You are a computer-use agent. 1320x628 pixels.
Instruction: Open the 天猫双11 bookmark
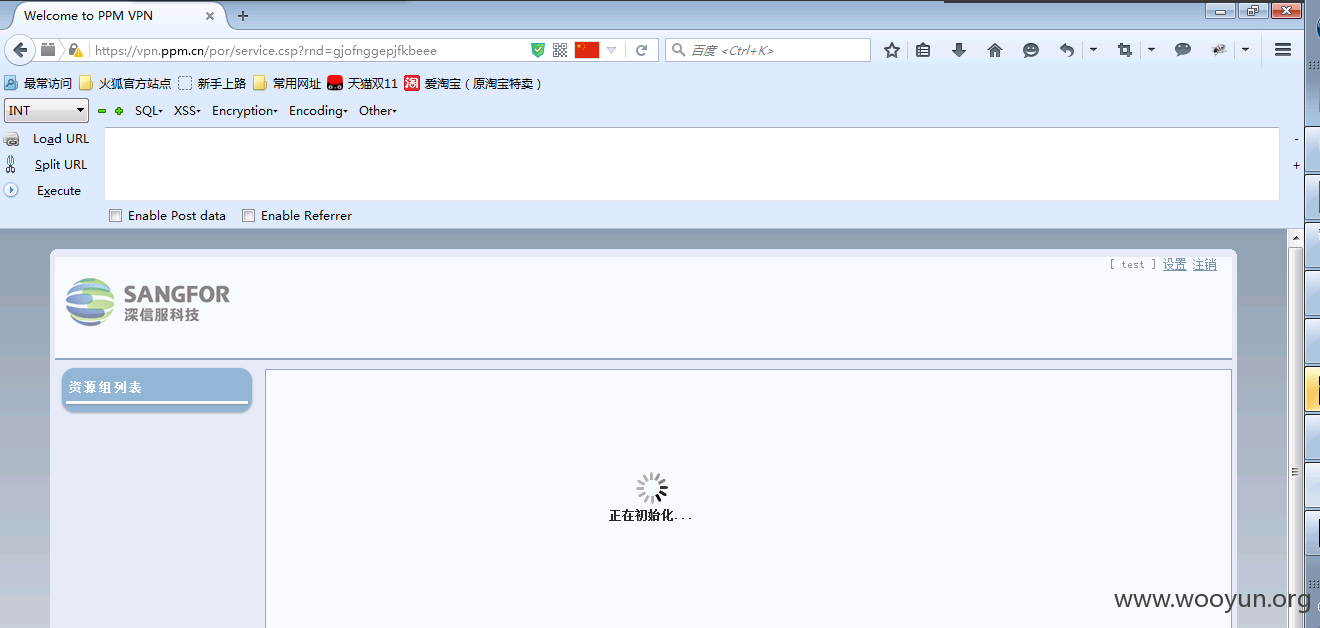[x=362, y=84]
